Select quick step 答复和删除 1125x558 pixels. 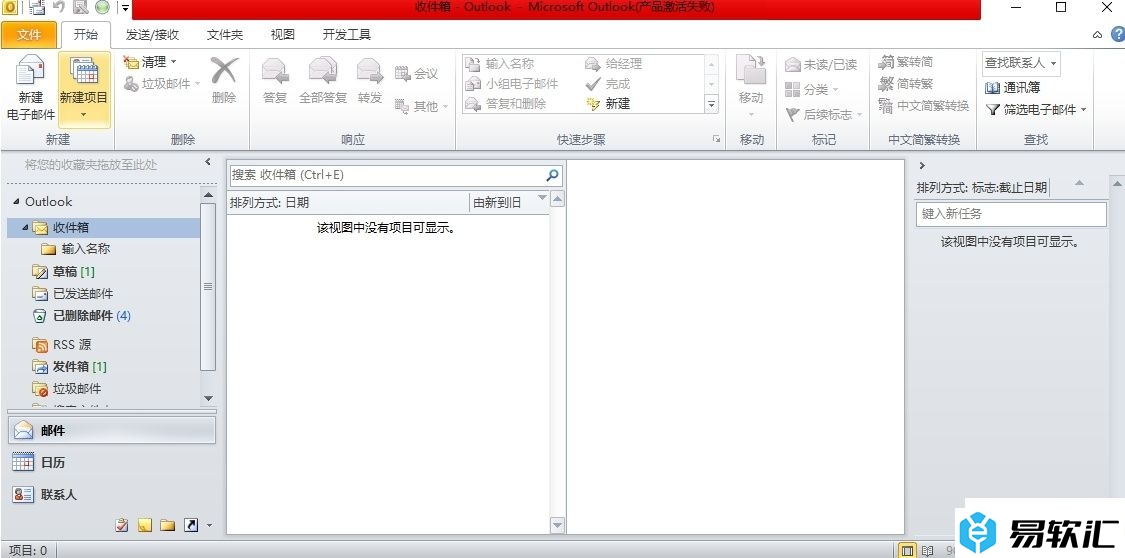click(506, 104)
